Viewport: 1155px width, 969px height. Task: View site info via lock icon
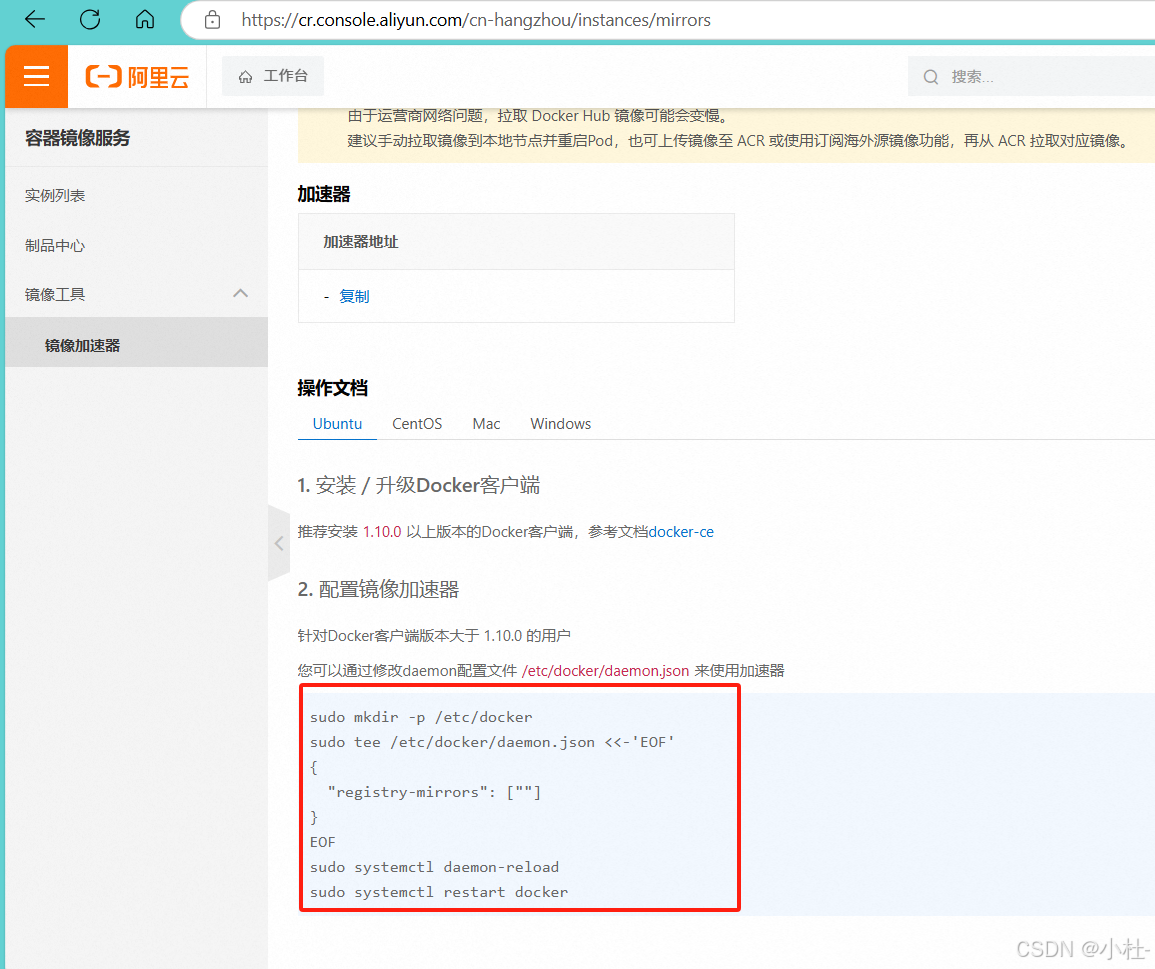(x=212, y=20)
